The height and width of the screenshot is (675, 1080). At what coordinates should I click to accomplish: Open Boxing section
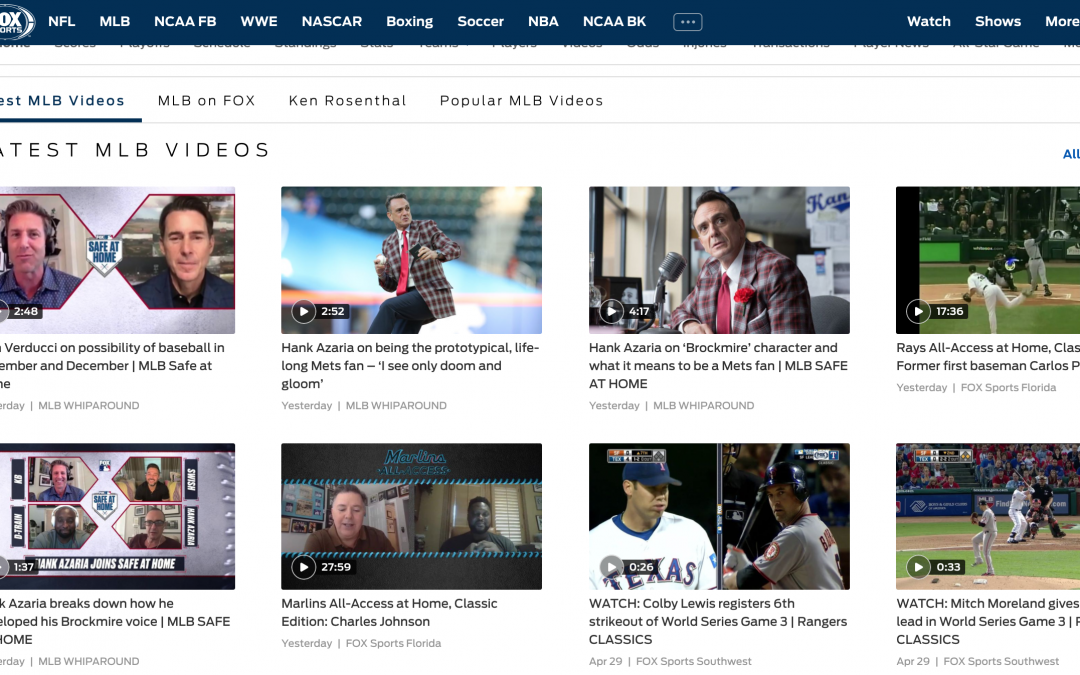pyautogui.click(x=410, y=21)
